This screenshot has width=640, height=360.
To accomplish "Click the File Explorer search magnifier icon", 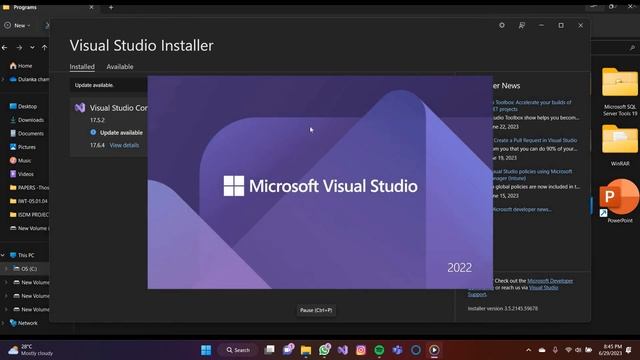I will (632, 48).
